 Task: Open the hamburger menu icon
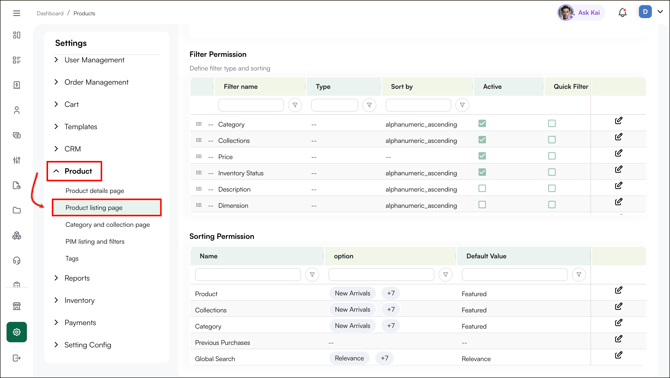(x=17, y=13)
